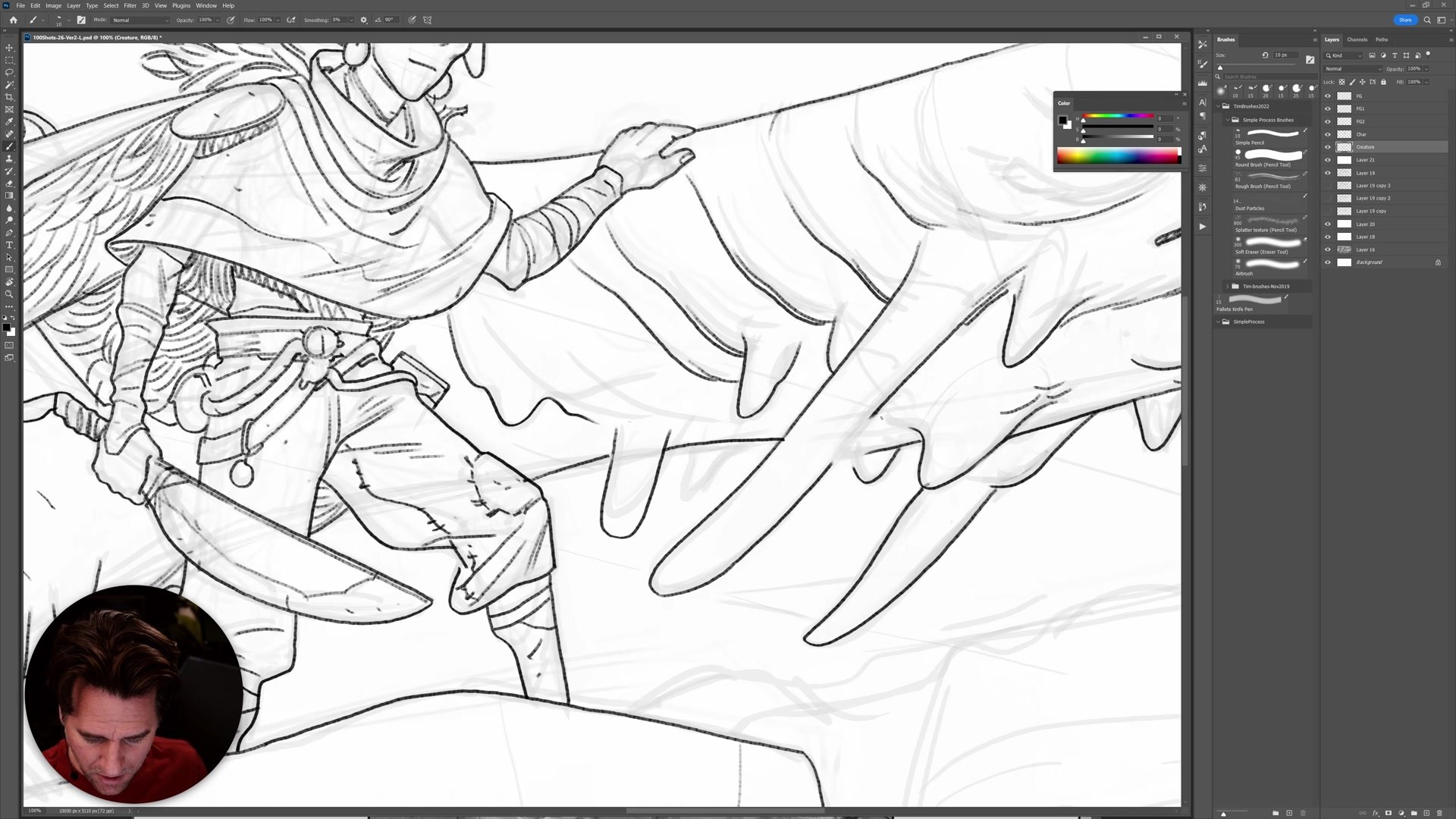The height and width of the screenshot is (819, 1456).
Task: Select the Lasso tool
Action: point(9,72)
